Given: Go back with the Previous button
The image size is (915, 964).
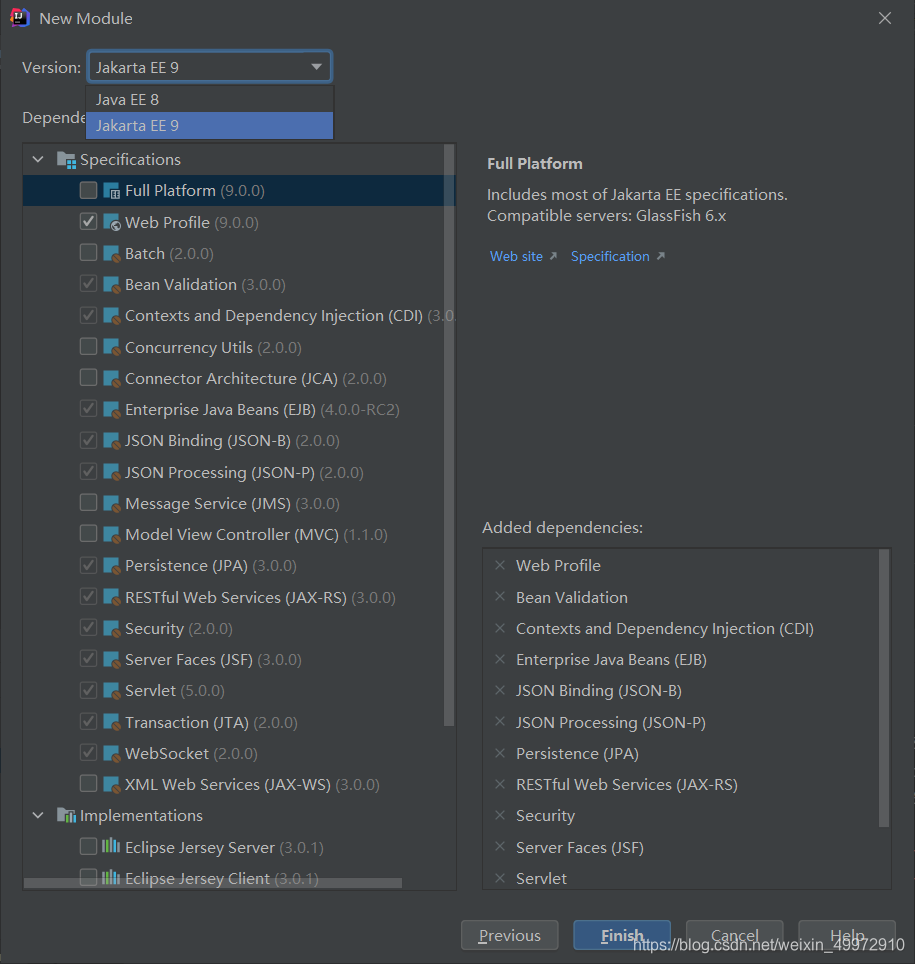Looking at the screenshot, I should [x=510, y=935].
